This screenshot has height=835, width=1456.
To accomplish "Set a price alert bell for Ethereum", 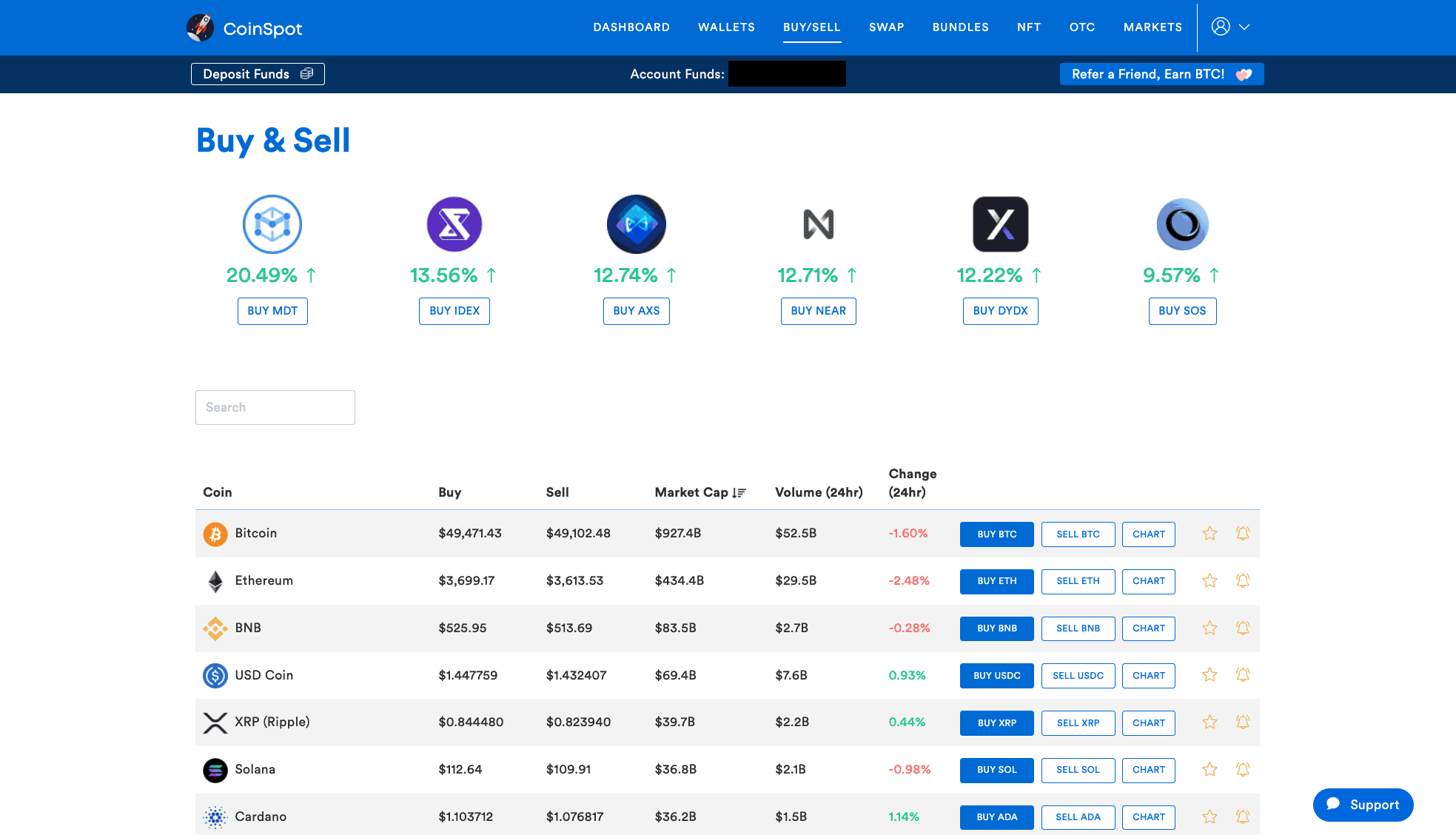I will pos(1243,580).
